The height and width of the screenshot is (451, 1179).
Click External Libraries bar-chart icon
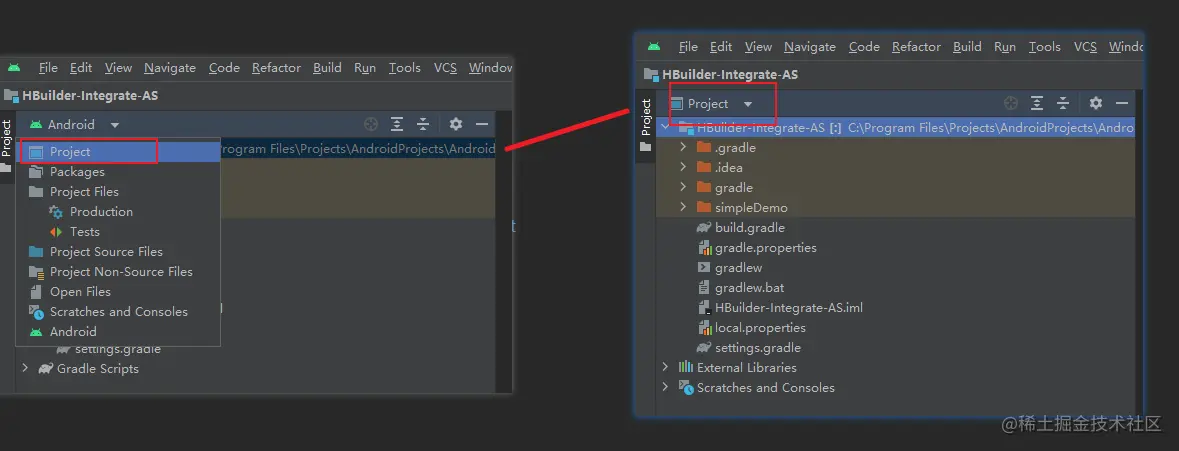[x=686, y=368]
